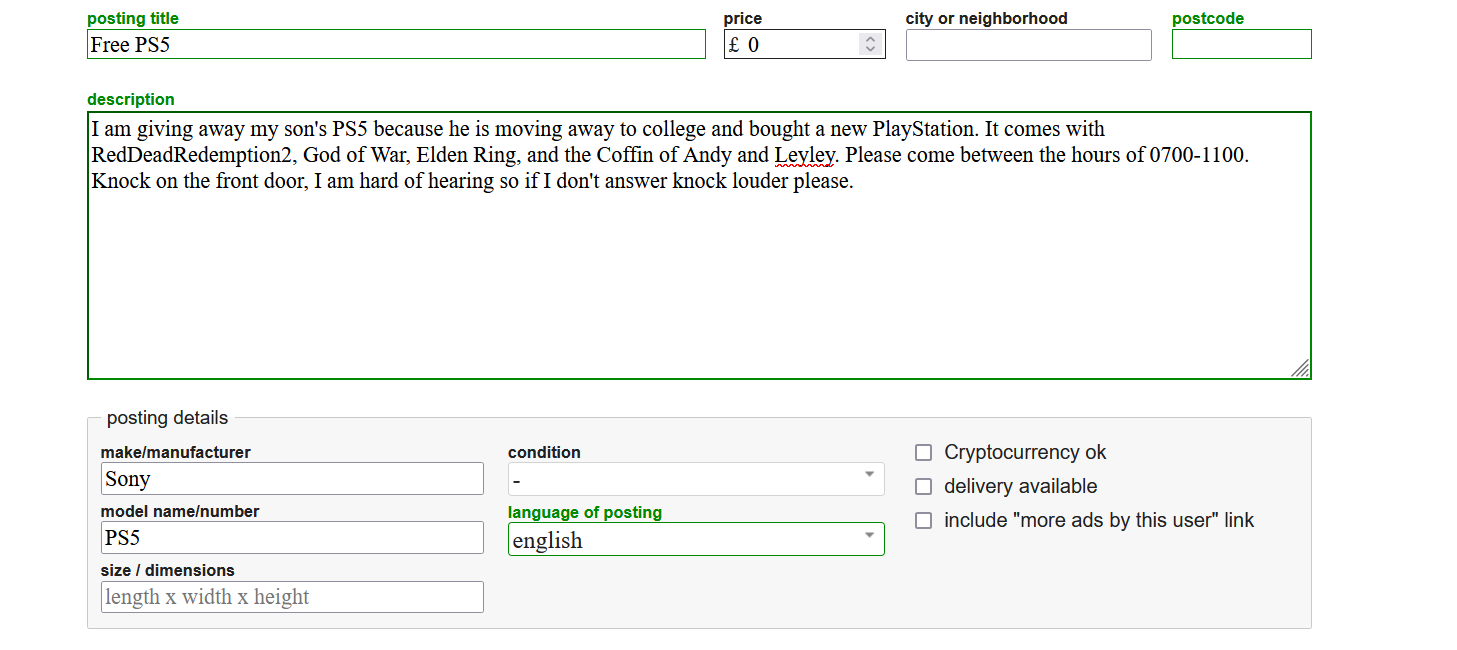The height and width of the screenshot is (650, 1457).
Task: Expand the language of posting dropdown
Action: click(x=695, y=540)
